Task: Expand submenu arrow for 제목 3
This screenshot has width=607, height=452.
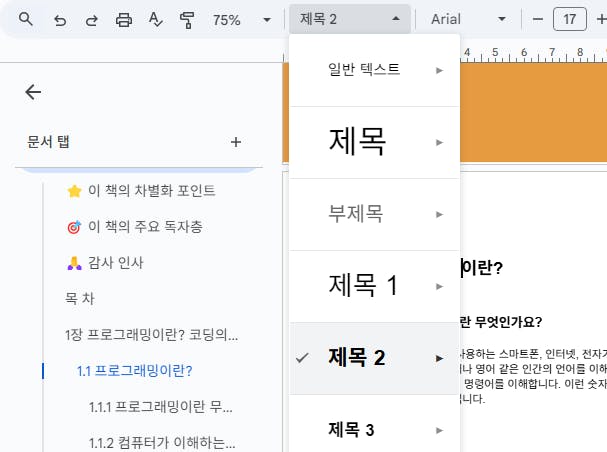Action: point(439,430)
